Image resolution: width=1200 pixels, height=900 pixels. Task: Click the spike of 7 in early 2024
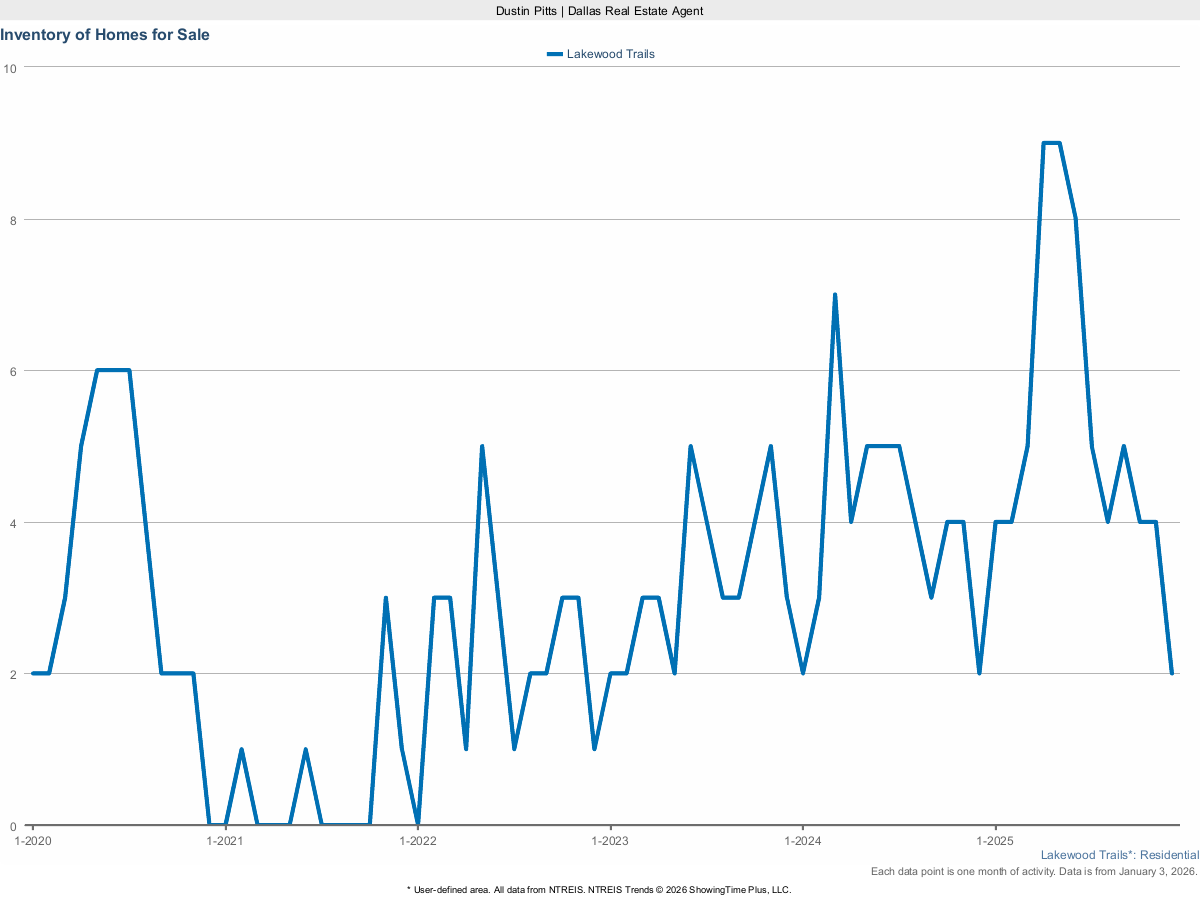(834, 295)
